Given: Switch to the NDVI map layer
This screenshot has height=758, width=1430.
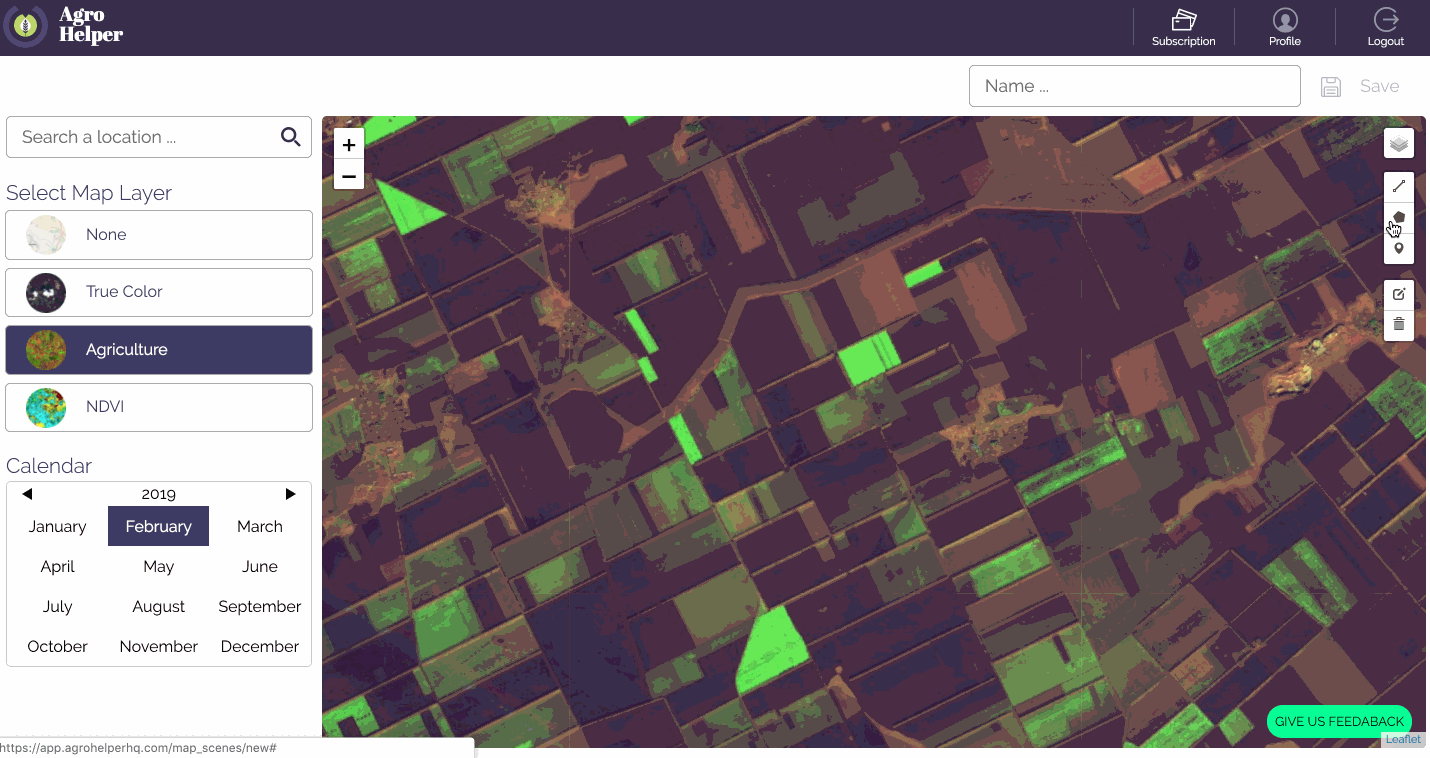Looking at the screenshot, I should pos(159,408).
